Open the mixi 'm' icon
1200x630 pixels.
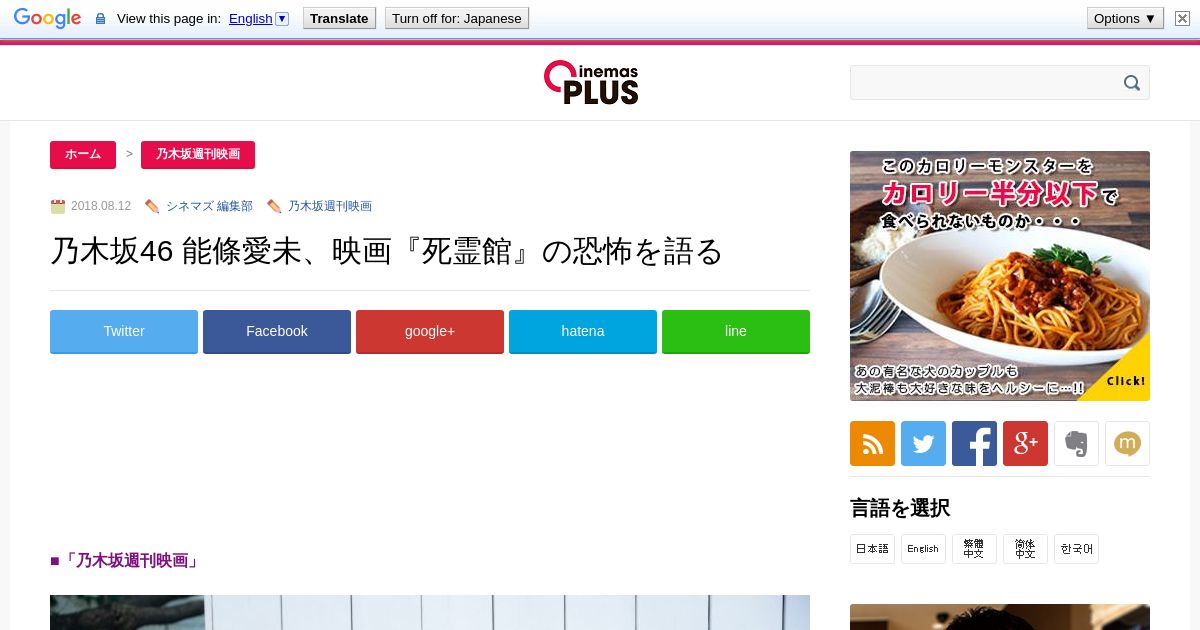coord(1127,443)
